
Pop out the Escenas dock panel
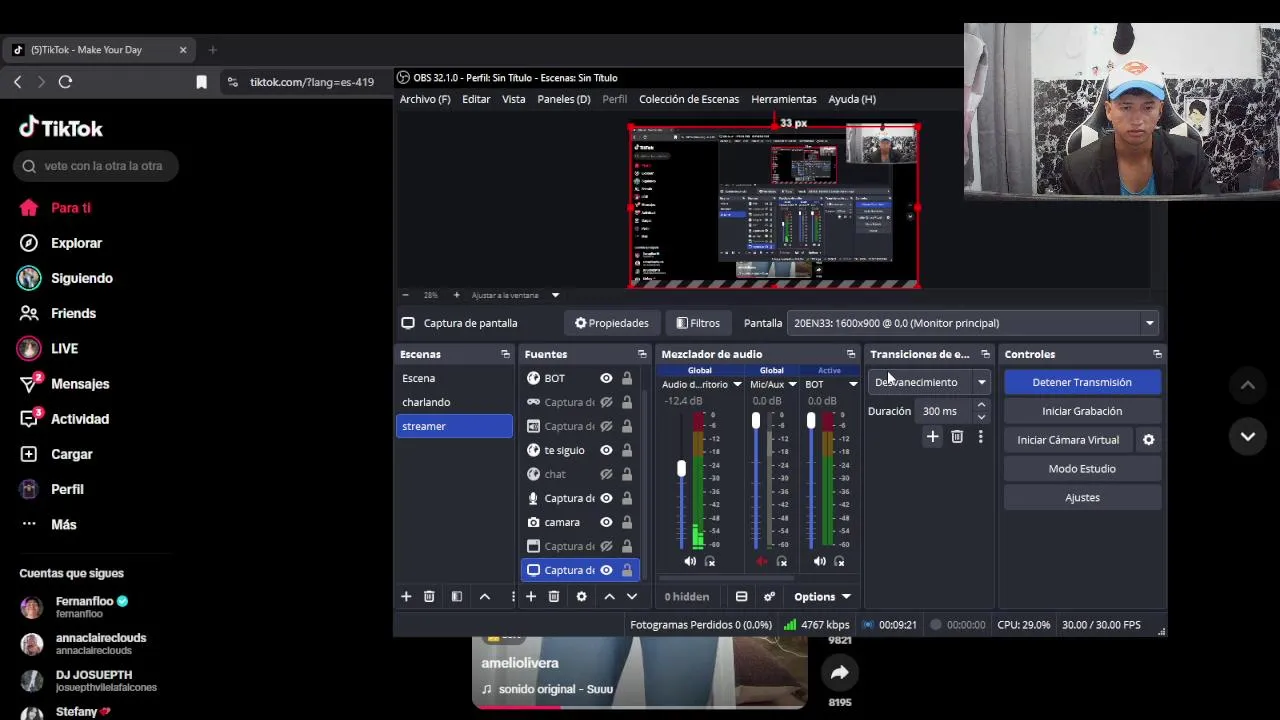tap(505, 354)
